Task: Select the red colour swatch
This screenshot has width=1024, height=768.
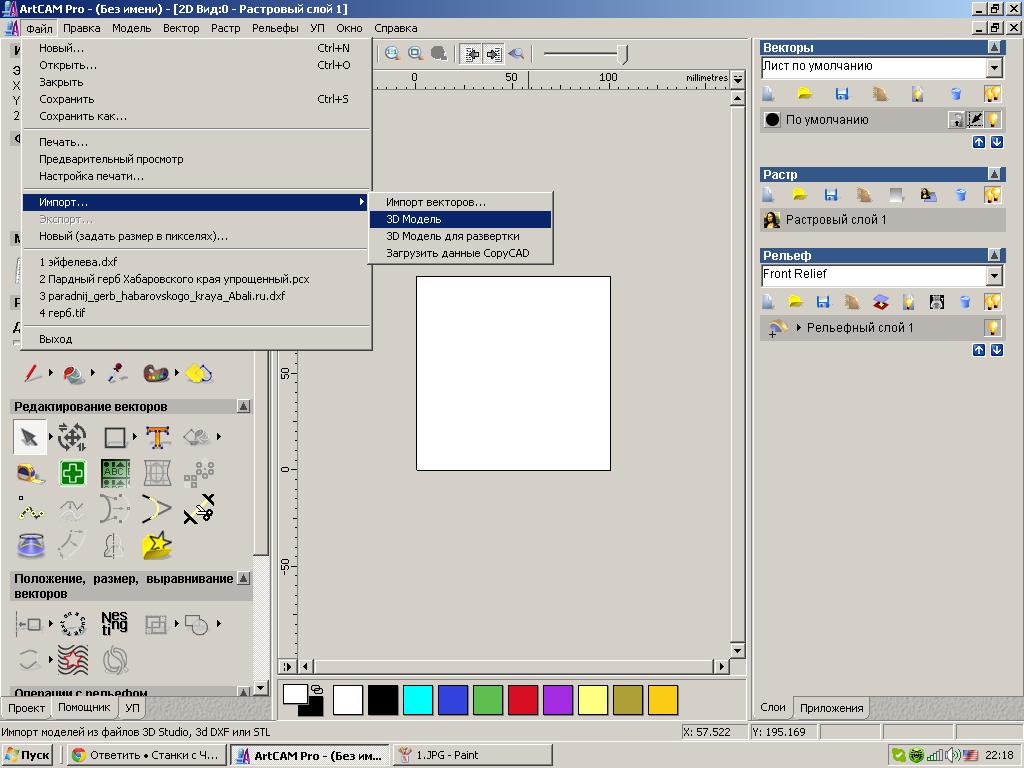Action: tap(522, 700)
